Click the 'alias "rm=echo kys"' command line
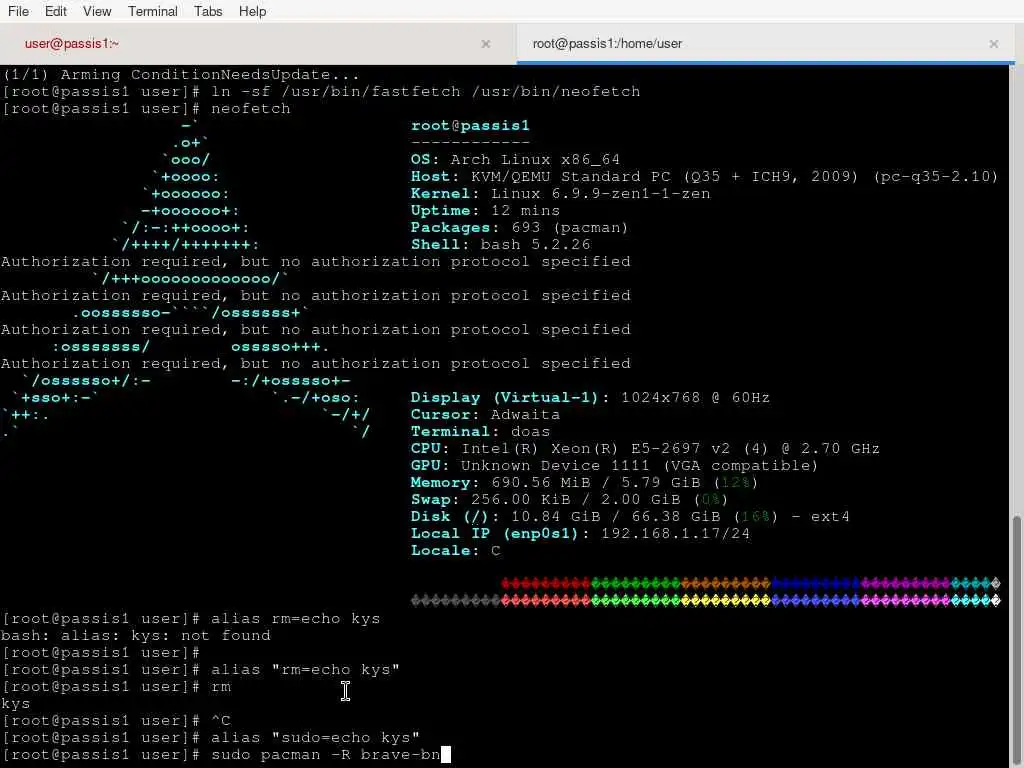Viewport: 1024px width, 768px height. coord(200,669)
